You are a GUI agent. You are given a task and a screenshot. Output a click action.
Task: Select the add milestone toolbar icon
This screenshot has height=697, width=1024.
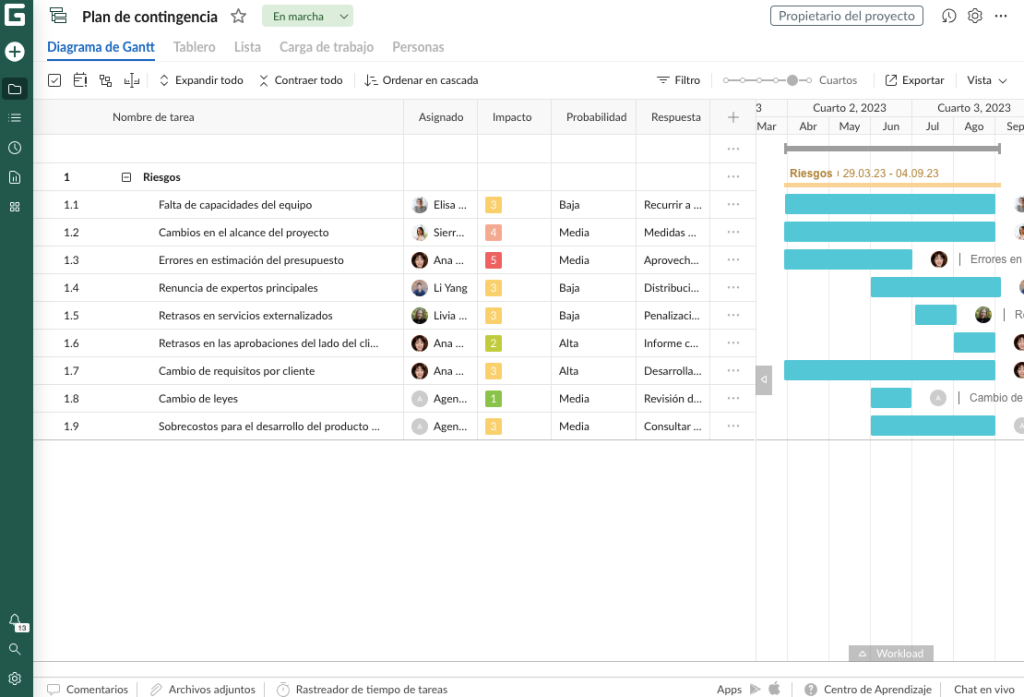(x=80, y=80)
